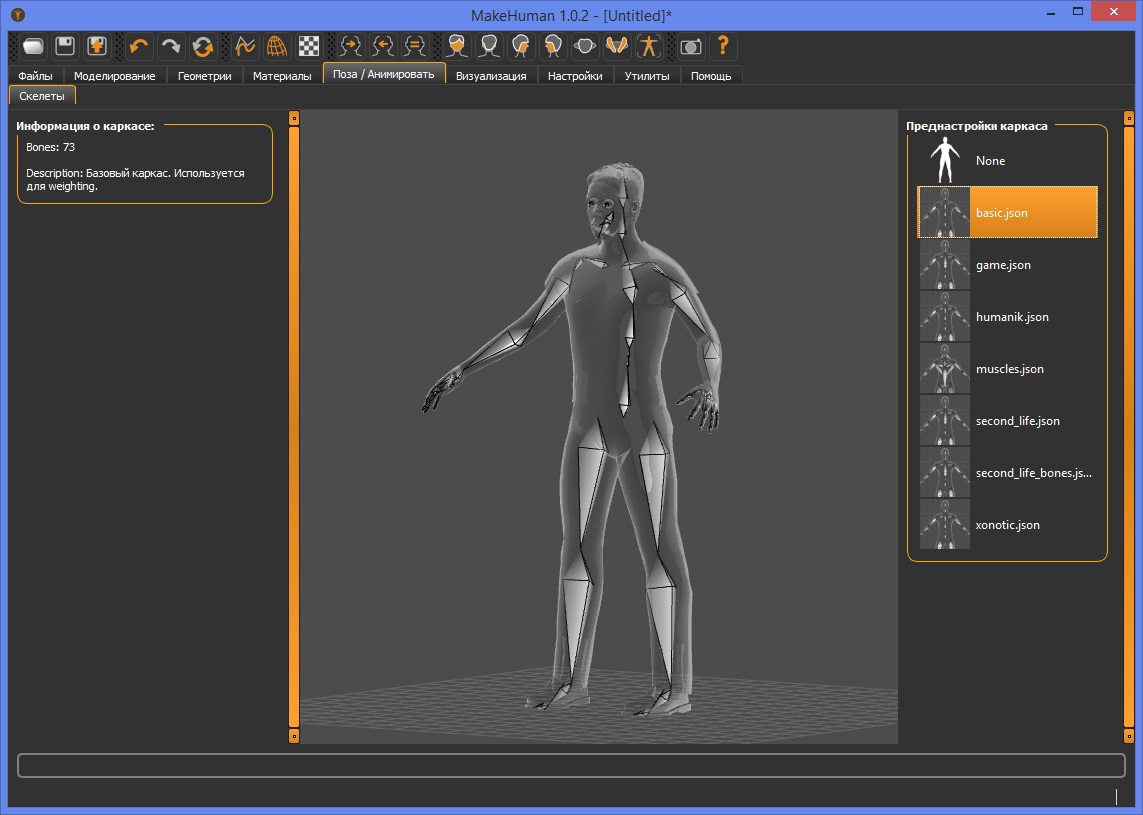Screen dimensions: 1143x815
Task: Toggle the wireframe mesh icon
Action: pos(277,47)
